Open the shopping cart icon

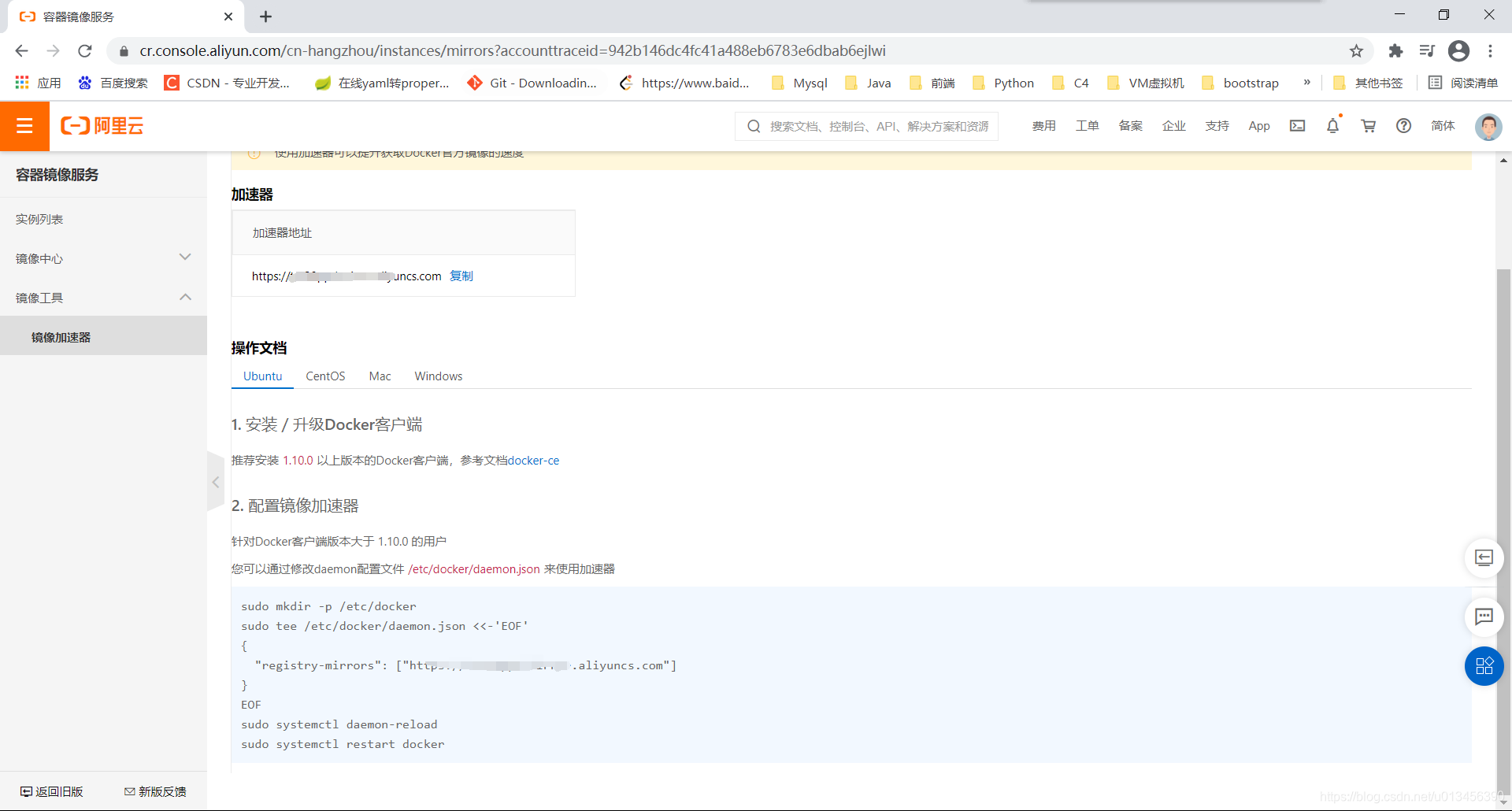click(1369, 126)
